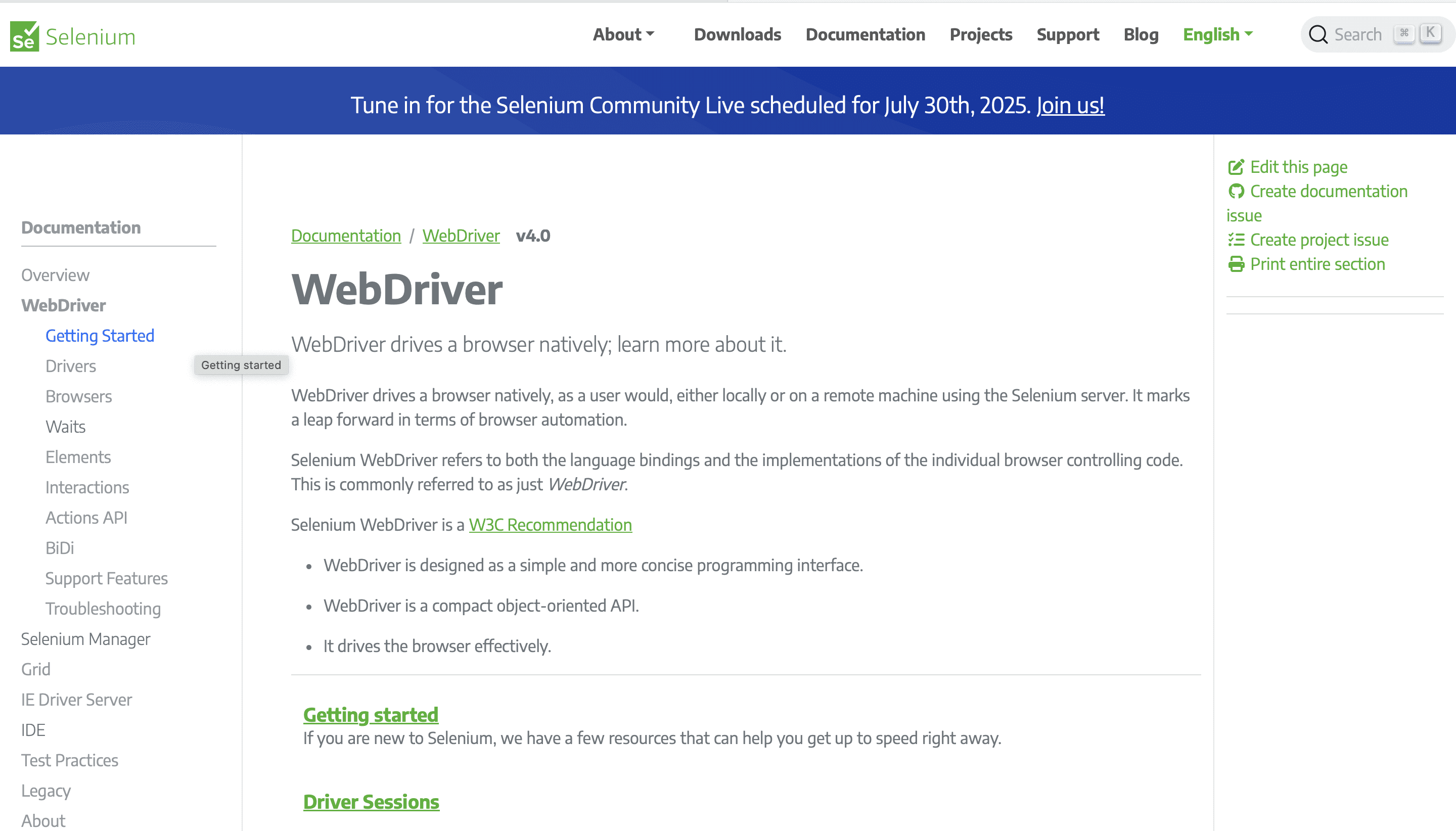Select Getting Started in the sidebar
The height and width of the screenshot is (831, 1456).
pyautogui.click(x=100, y=336)
